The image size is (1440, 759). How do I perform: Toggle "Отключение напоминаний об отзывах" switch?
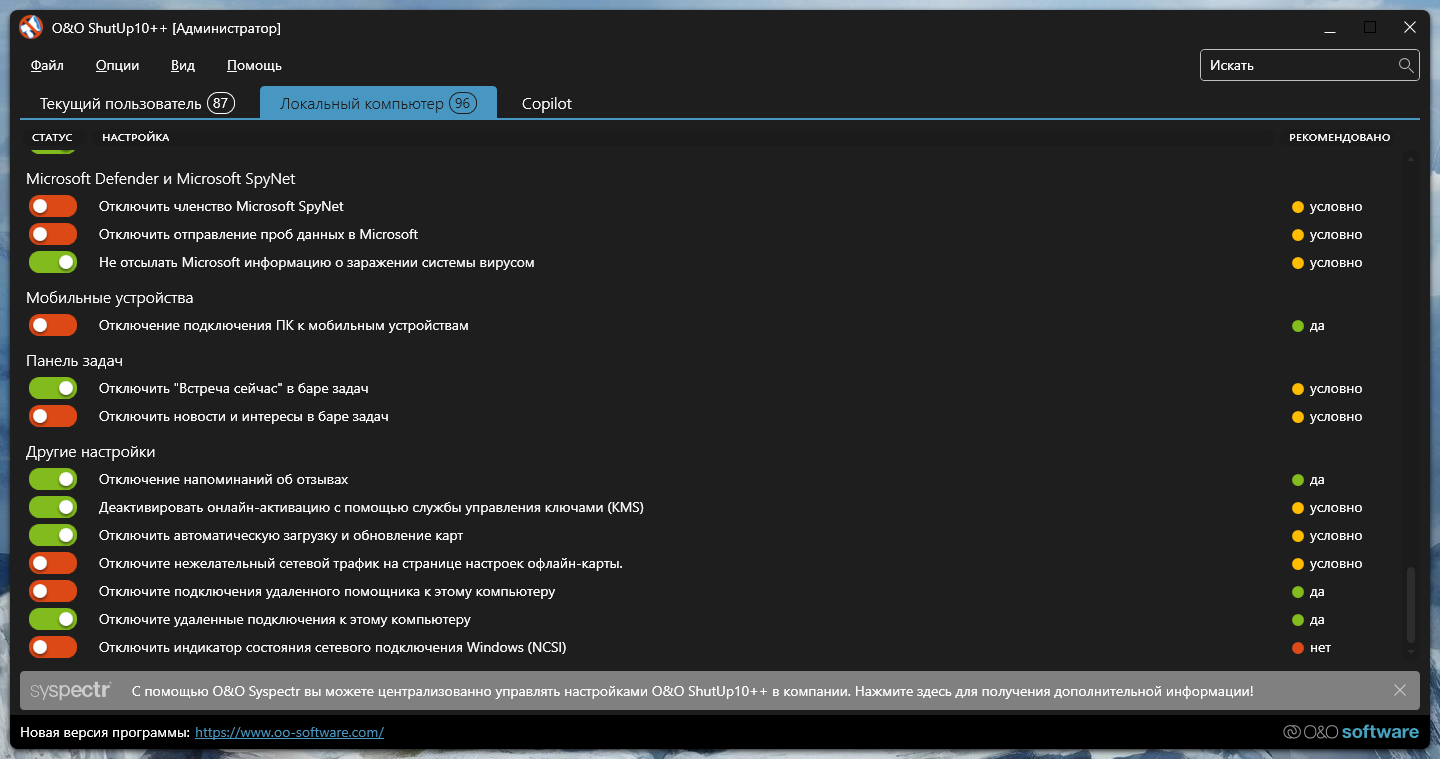point(53,480)
